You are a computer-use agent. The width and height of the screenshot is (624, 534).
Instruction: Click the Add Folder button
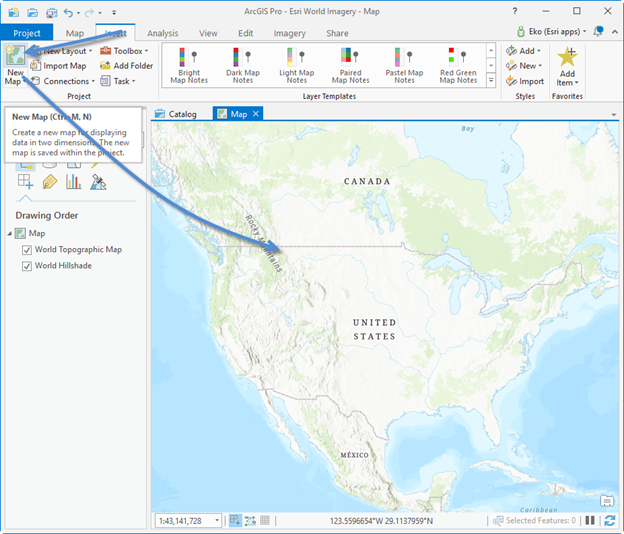[x=127, y=66]
